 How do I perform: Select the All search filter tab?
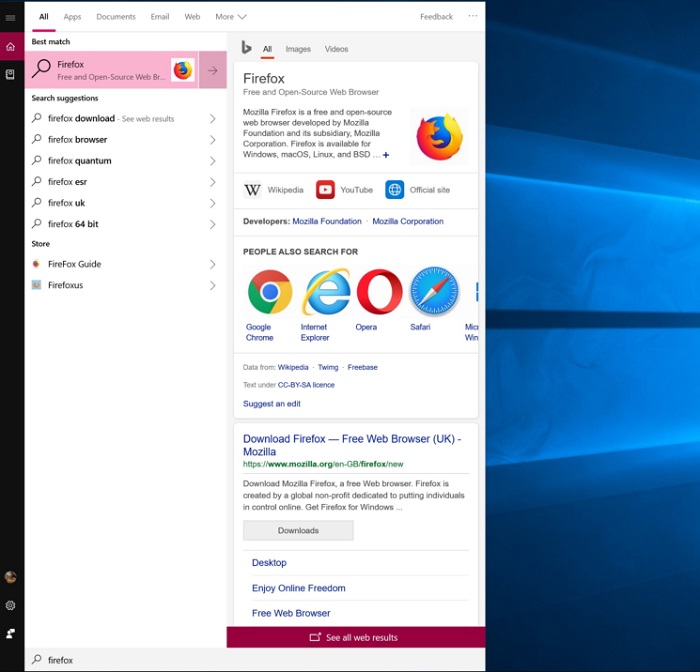coord(44,17)
